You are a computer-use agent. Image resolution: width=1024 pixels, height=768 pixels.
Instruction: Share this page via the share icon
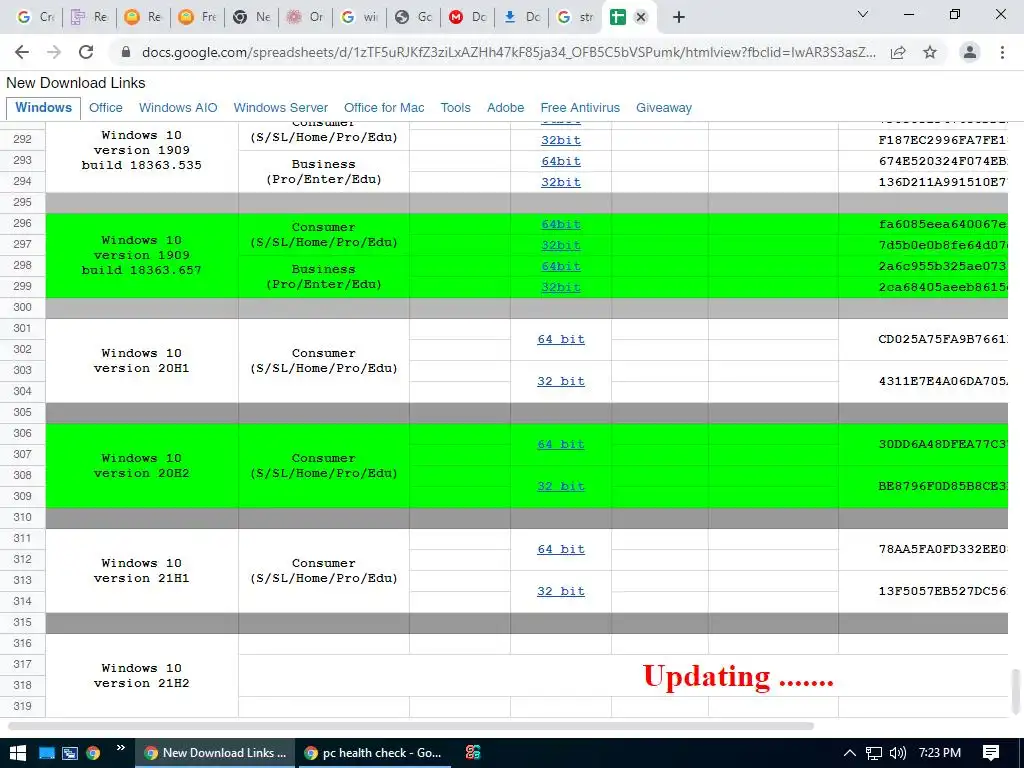pos(898,52)
